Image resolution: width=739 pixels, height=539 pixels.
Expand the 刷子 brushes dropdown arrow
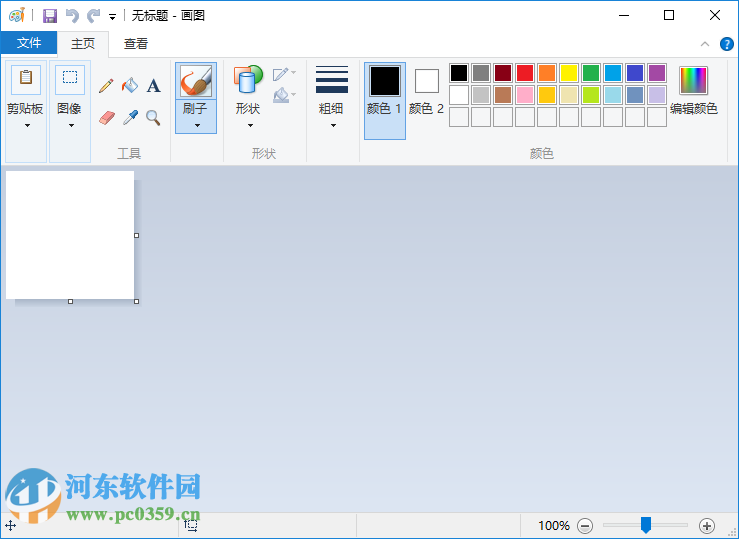pyautogui.click(x=197, y=125)
